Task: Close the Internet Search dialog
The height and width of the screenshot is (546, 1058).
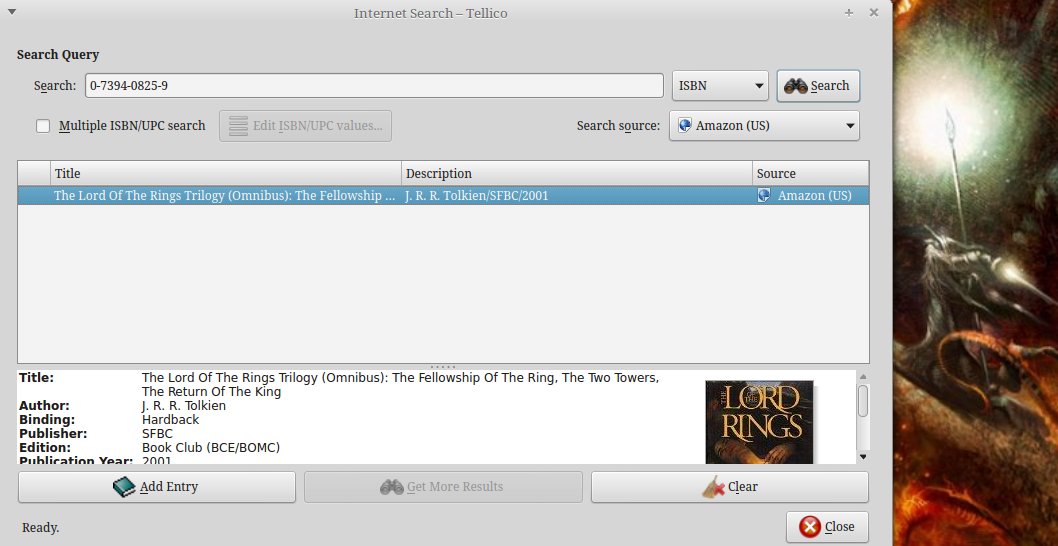Action: [827, 526]
